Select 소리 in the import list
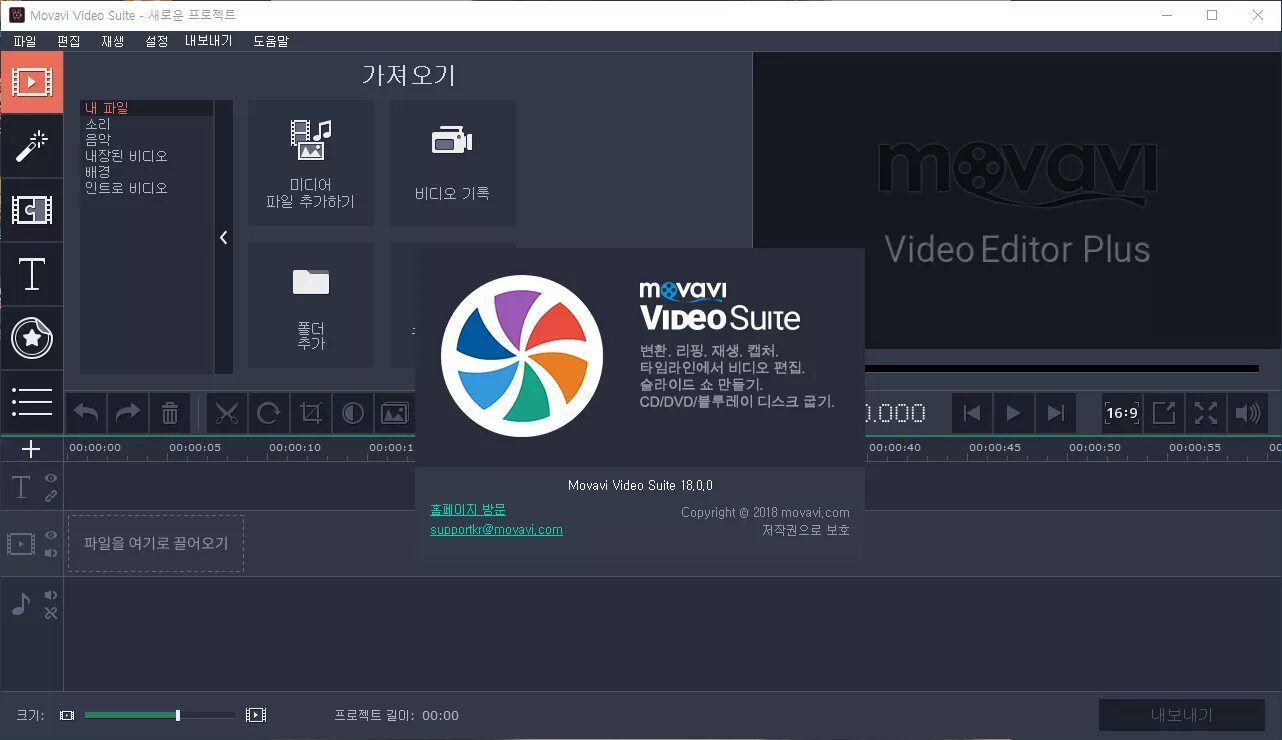The image size is (1282, 740). coord(146,124)
